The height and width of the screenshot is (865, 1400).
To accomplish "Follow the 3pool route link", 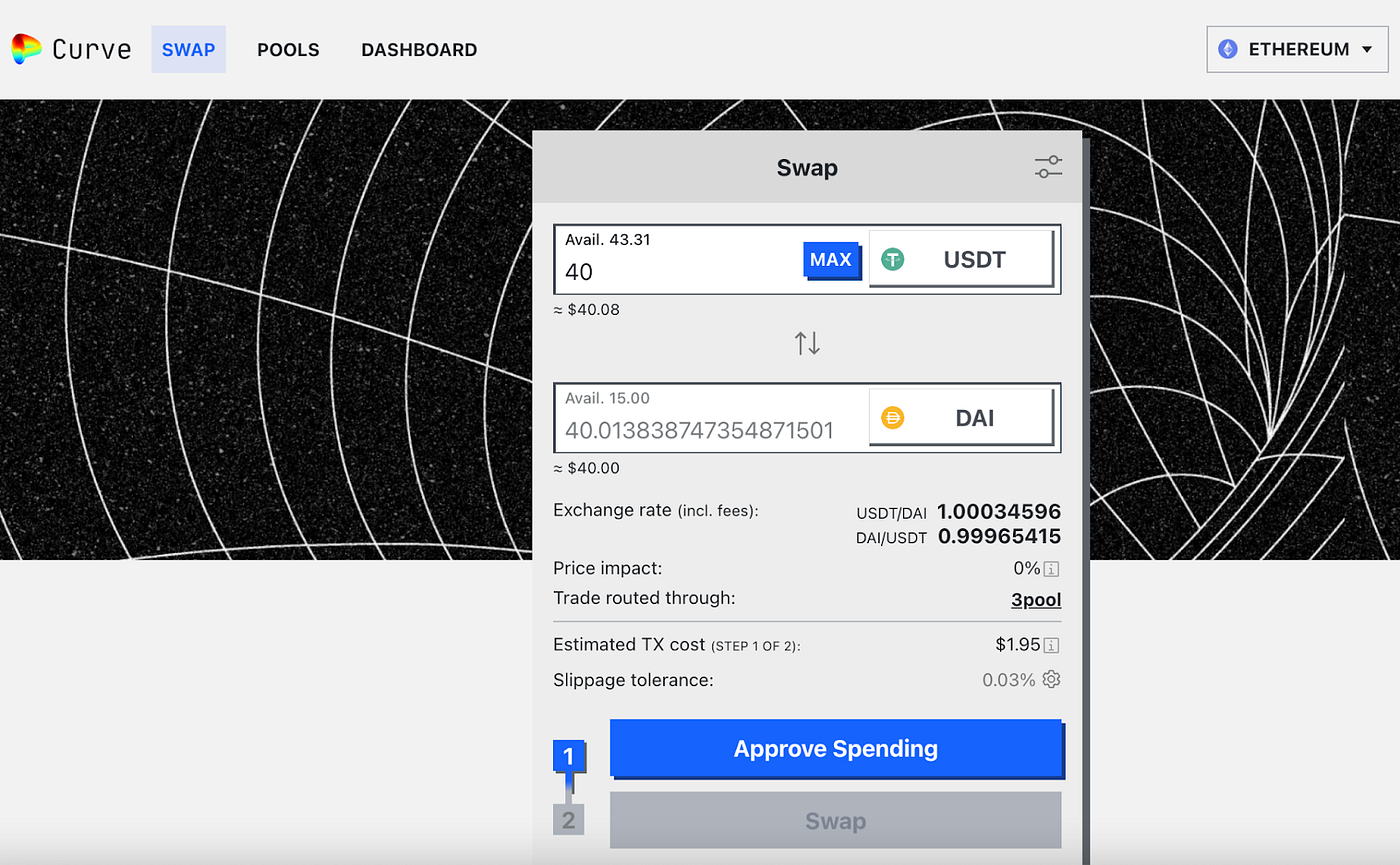I will pyautogui.click(x=1036, y=600).
